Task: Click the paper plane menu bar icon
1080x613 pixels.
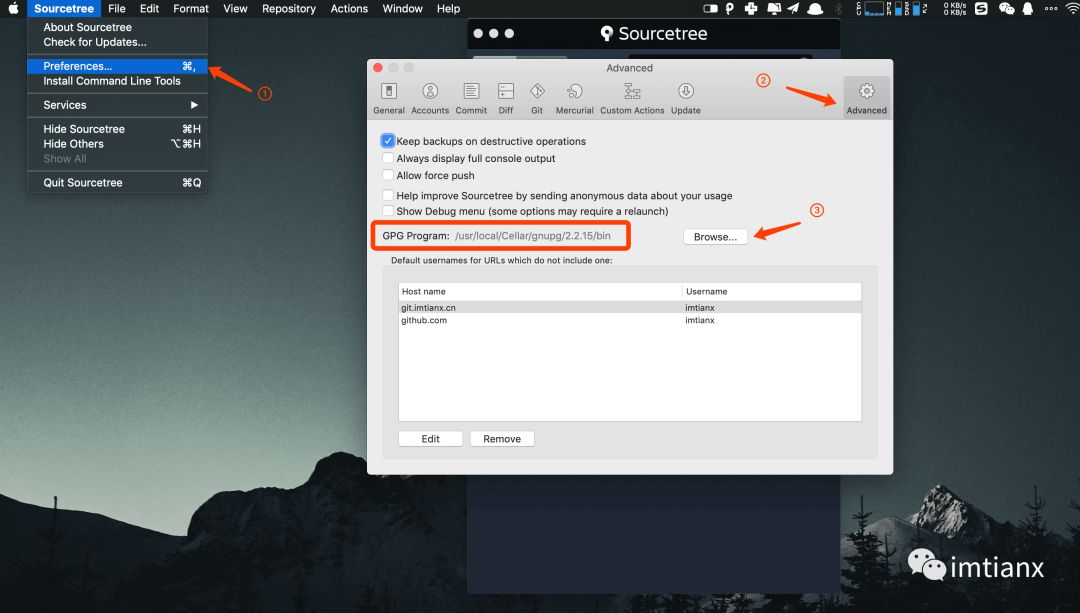Action: (793, 8)
